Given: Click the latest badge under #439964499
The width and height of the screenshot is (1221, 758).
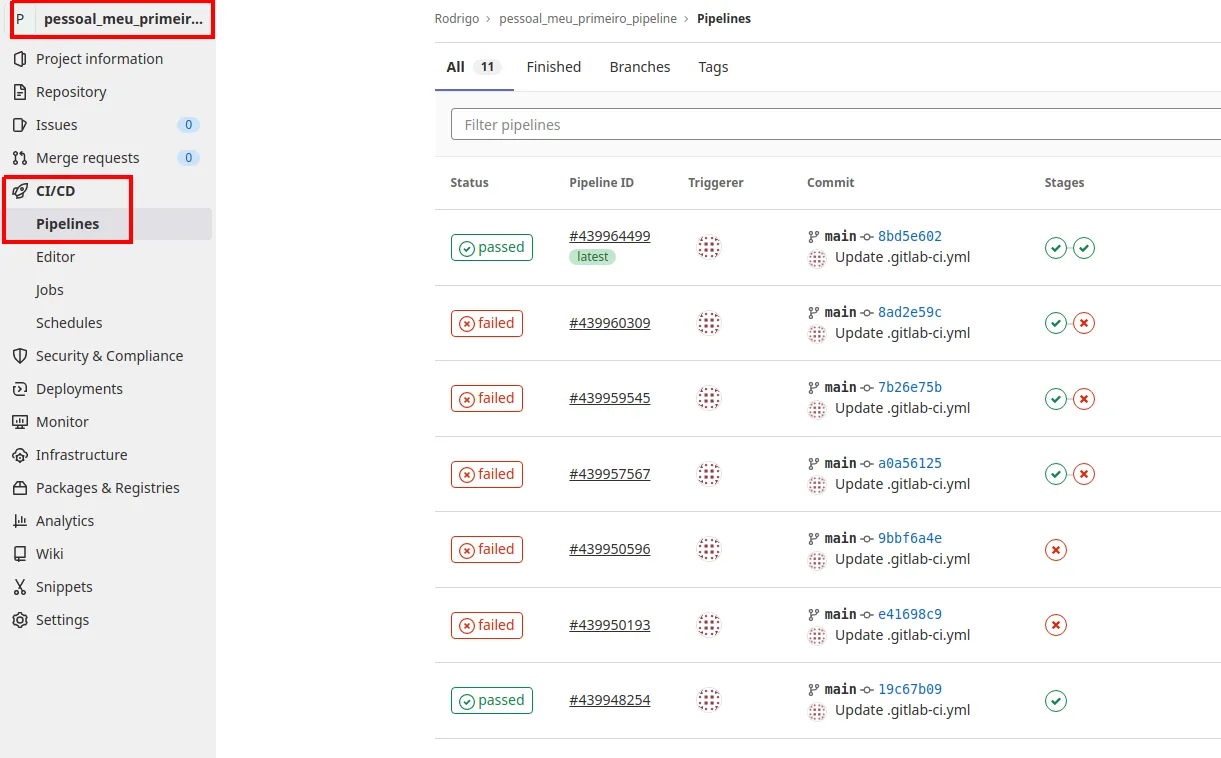Looking at the screenshot, I should [593, 257].
